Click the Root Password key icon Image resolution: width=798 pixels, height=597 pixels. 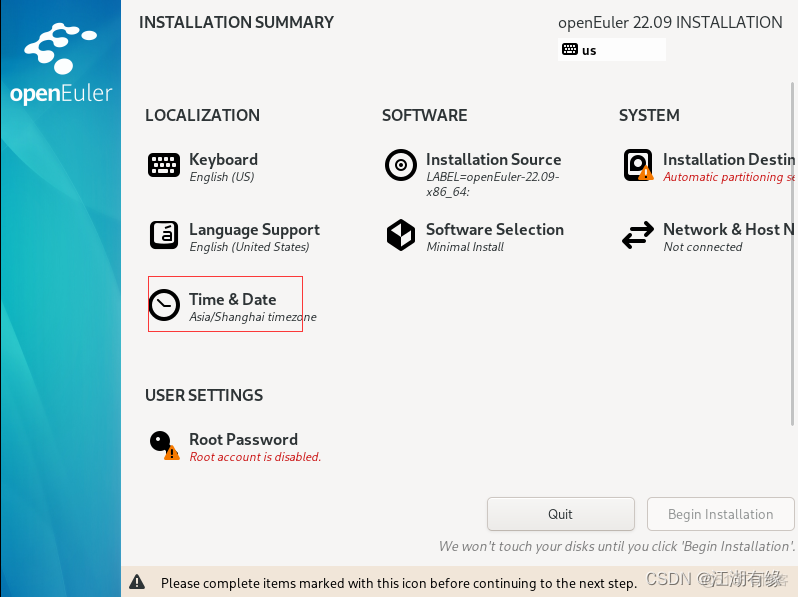(162, 444)
